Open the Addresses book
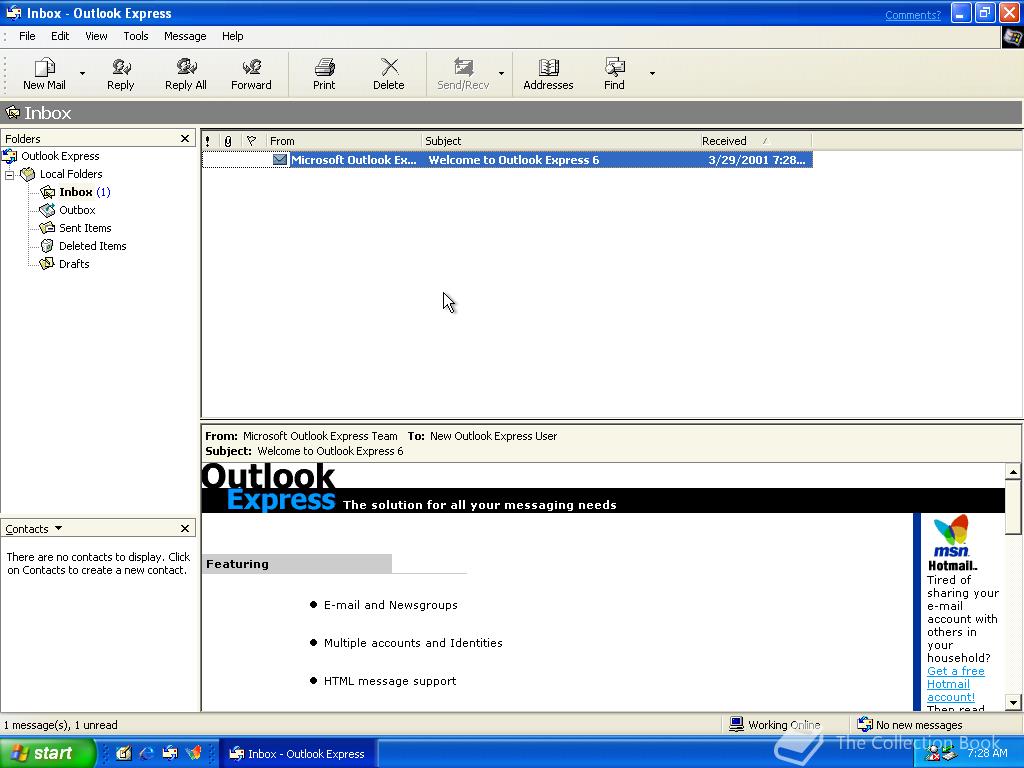This screenshot has height=768, width=1024. click(548, 74)
